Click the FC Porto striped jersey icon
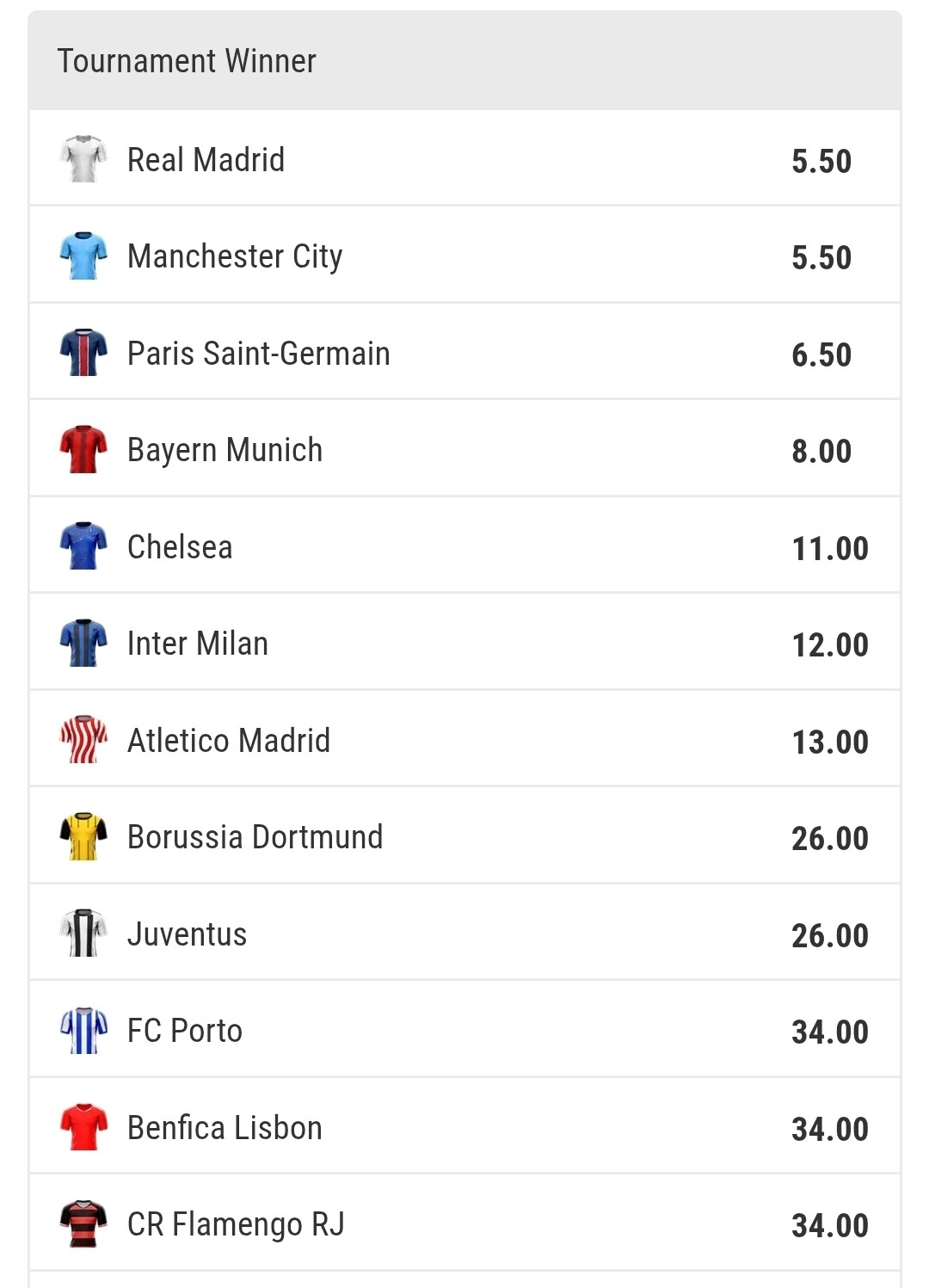929x1288 pixels. [x=83, y=1030]
